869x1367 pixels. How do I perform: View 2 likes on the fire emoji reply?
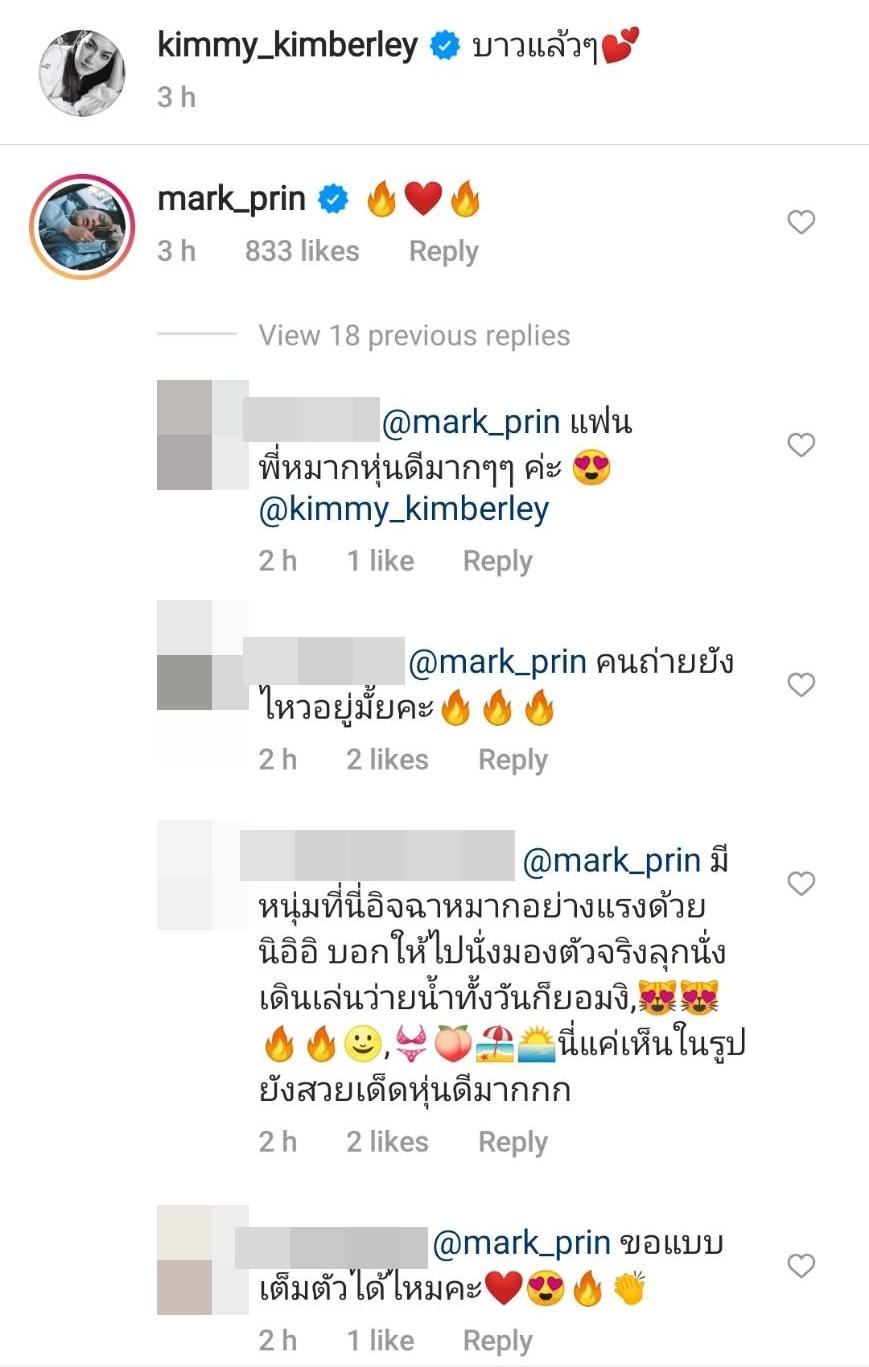tap(387, 760)
